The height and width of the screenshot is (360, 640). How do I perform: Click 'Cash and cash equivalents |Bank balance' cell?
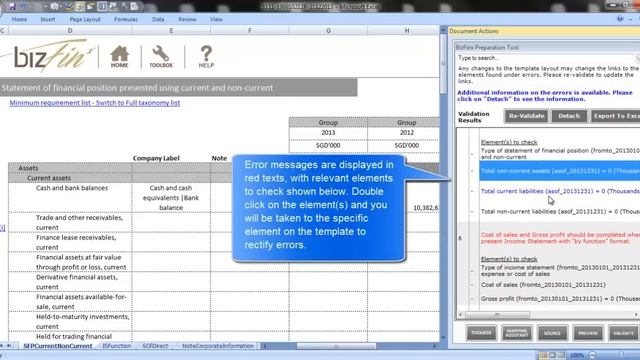click(x=171, y=198)
